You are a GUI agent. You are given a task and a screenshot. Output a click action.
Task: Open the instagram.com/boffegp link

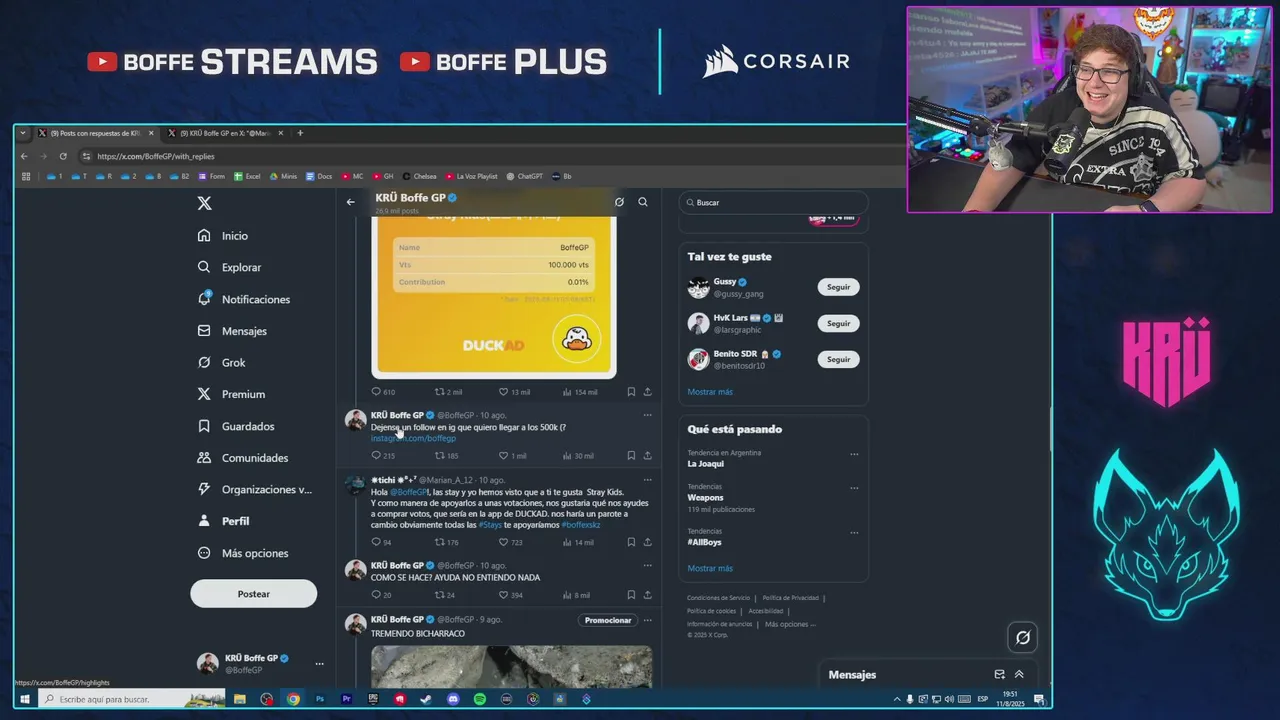pos(413,438)
